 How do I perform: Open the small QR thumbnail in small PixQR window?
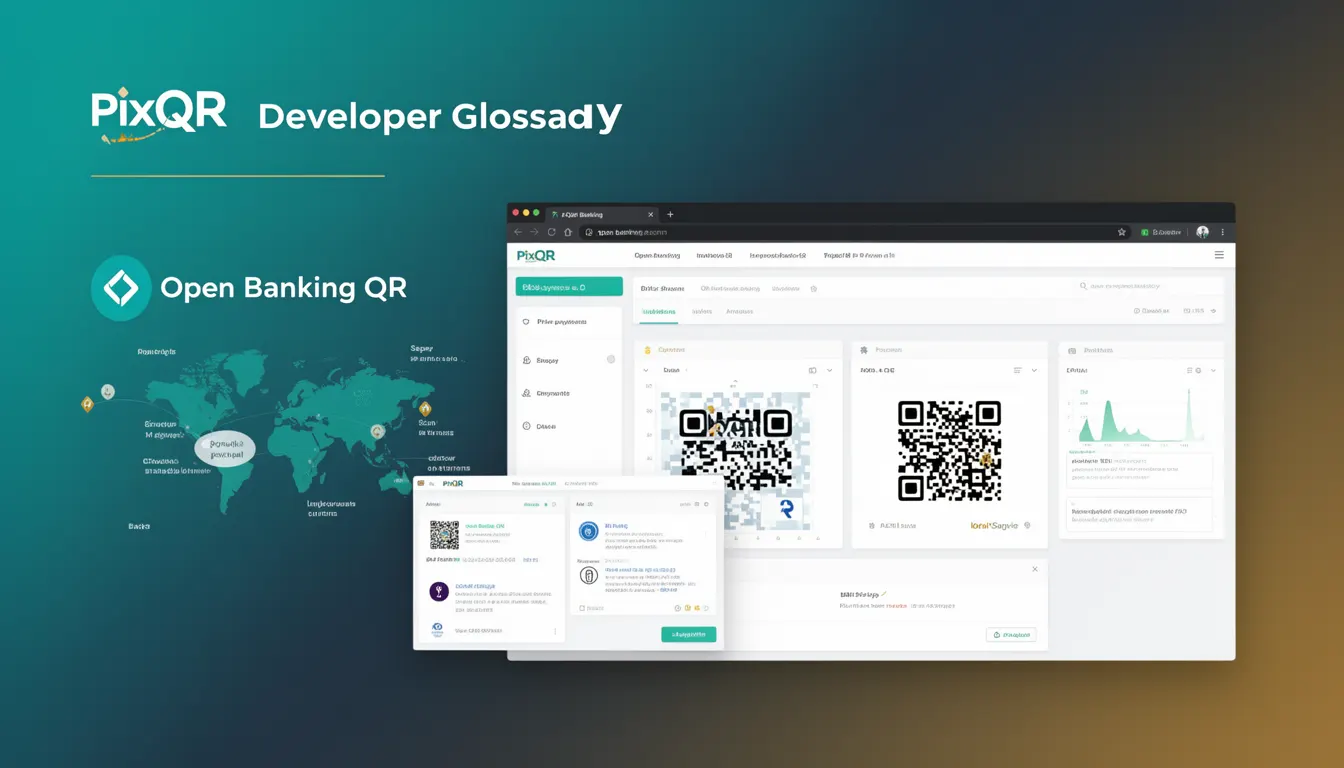444,535
